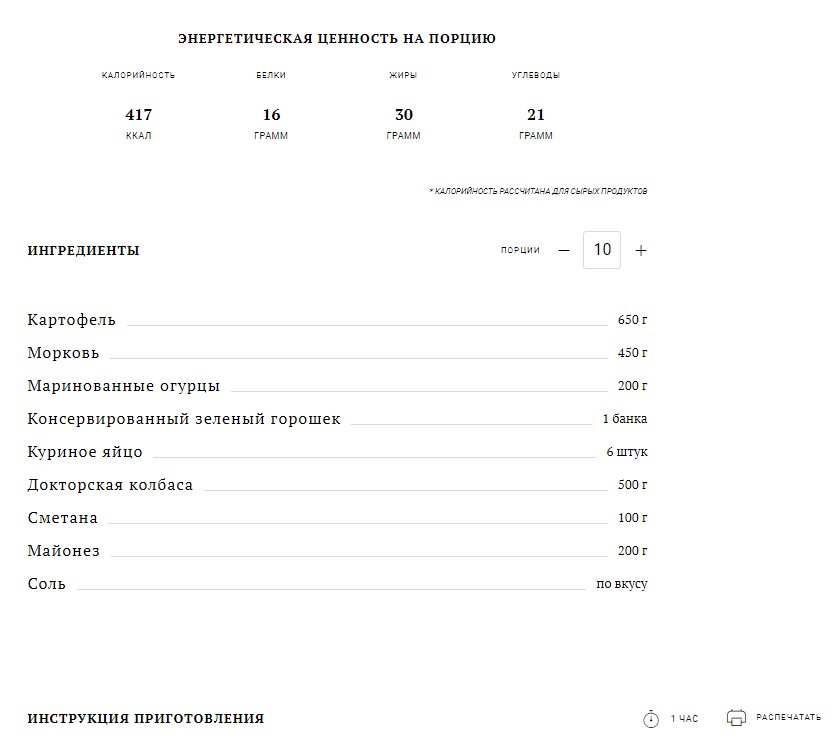The image size is (840, 750).
Task: Click the stopwatch cooking time icon
Action: [x=651, y=718]
